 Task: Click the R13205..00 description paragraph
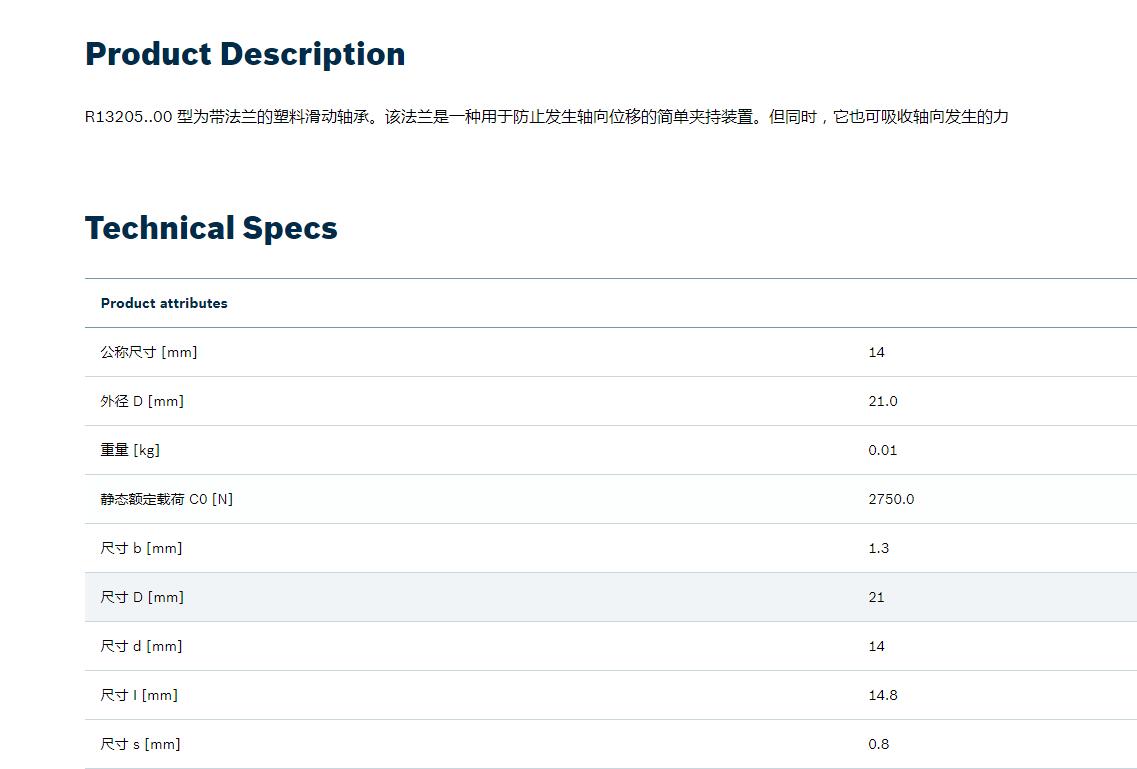point(547,117)
